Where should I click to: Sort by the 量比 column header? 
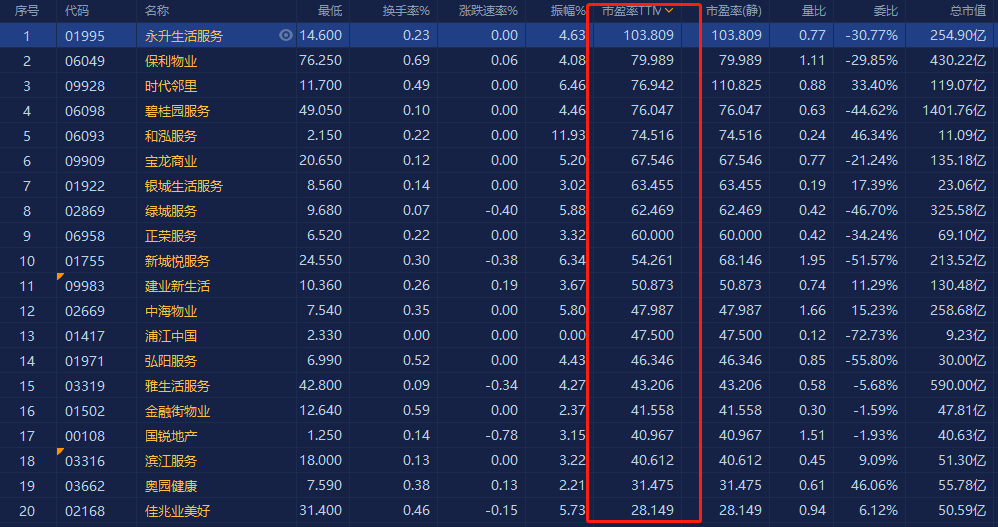pos(814,11)
